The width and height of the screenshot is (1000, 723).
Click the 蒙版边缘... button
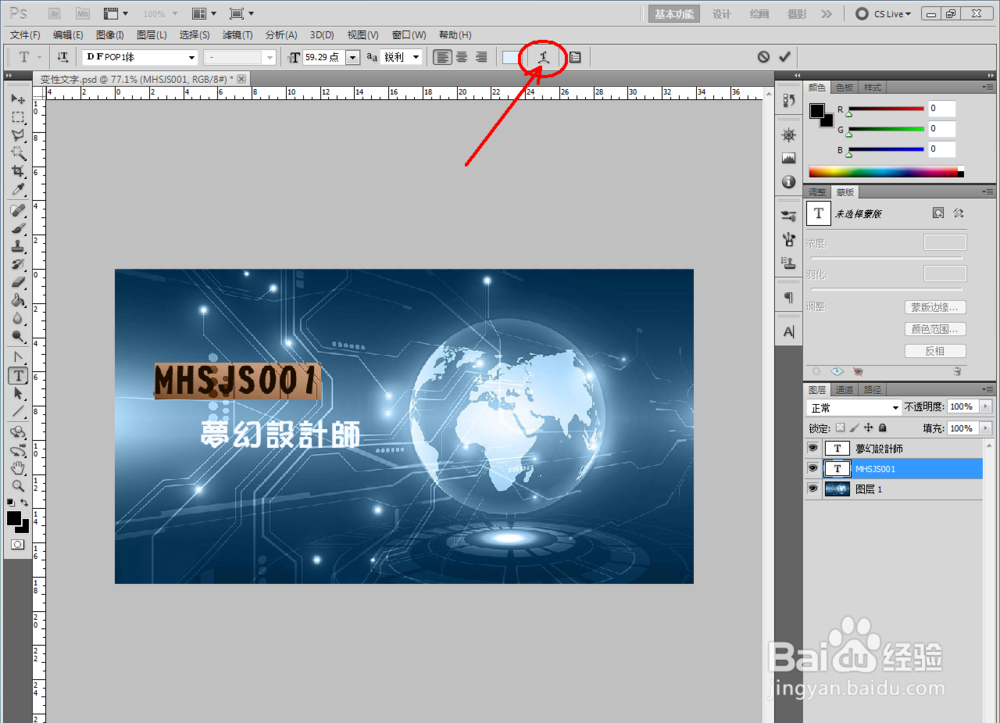[935, 307]
